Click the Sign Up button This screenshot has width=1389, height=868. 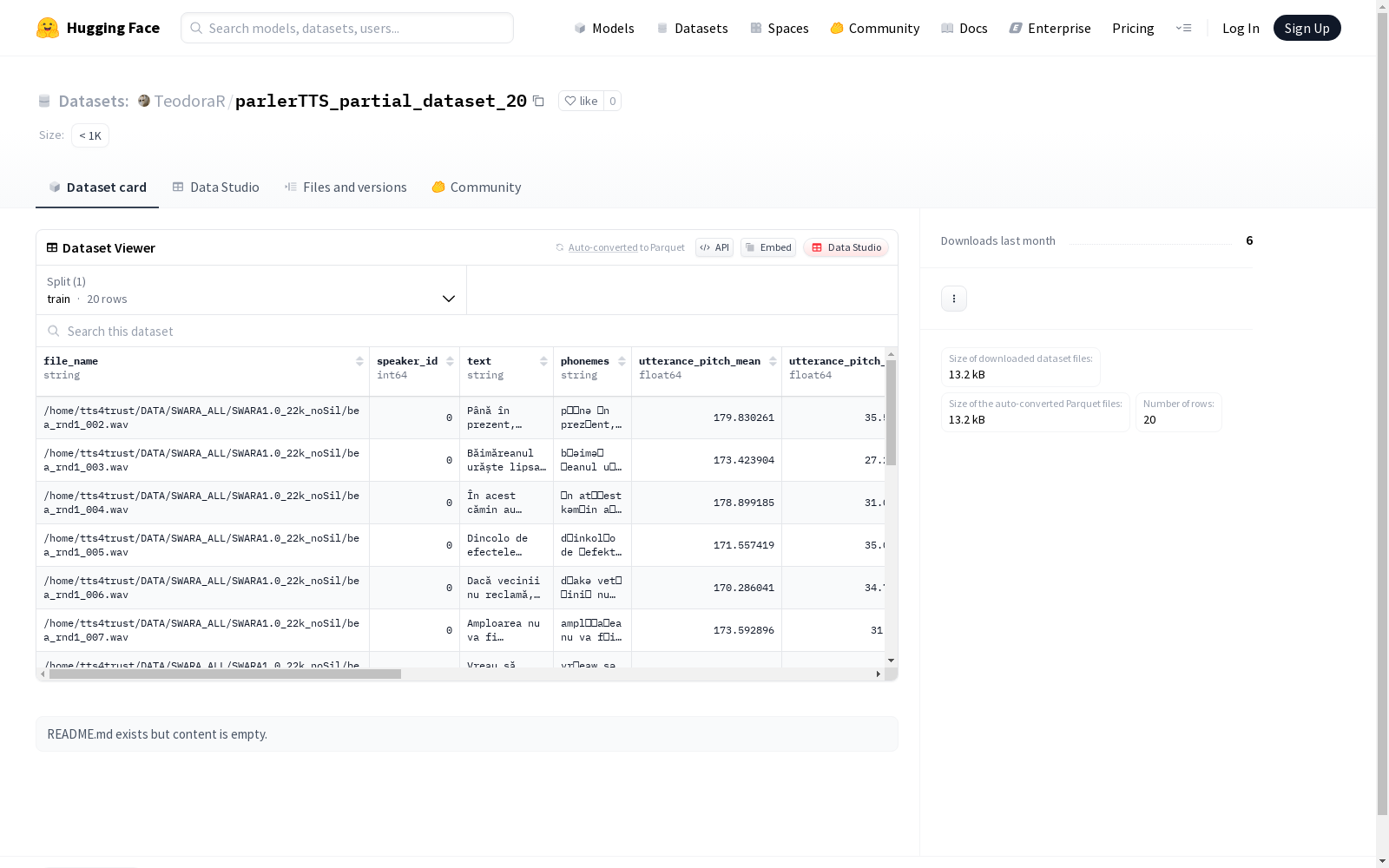click(x=1307, y=28)
